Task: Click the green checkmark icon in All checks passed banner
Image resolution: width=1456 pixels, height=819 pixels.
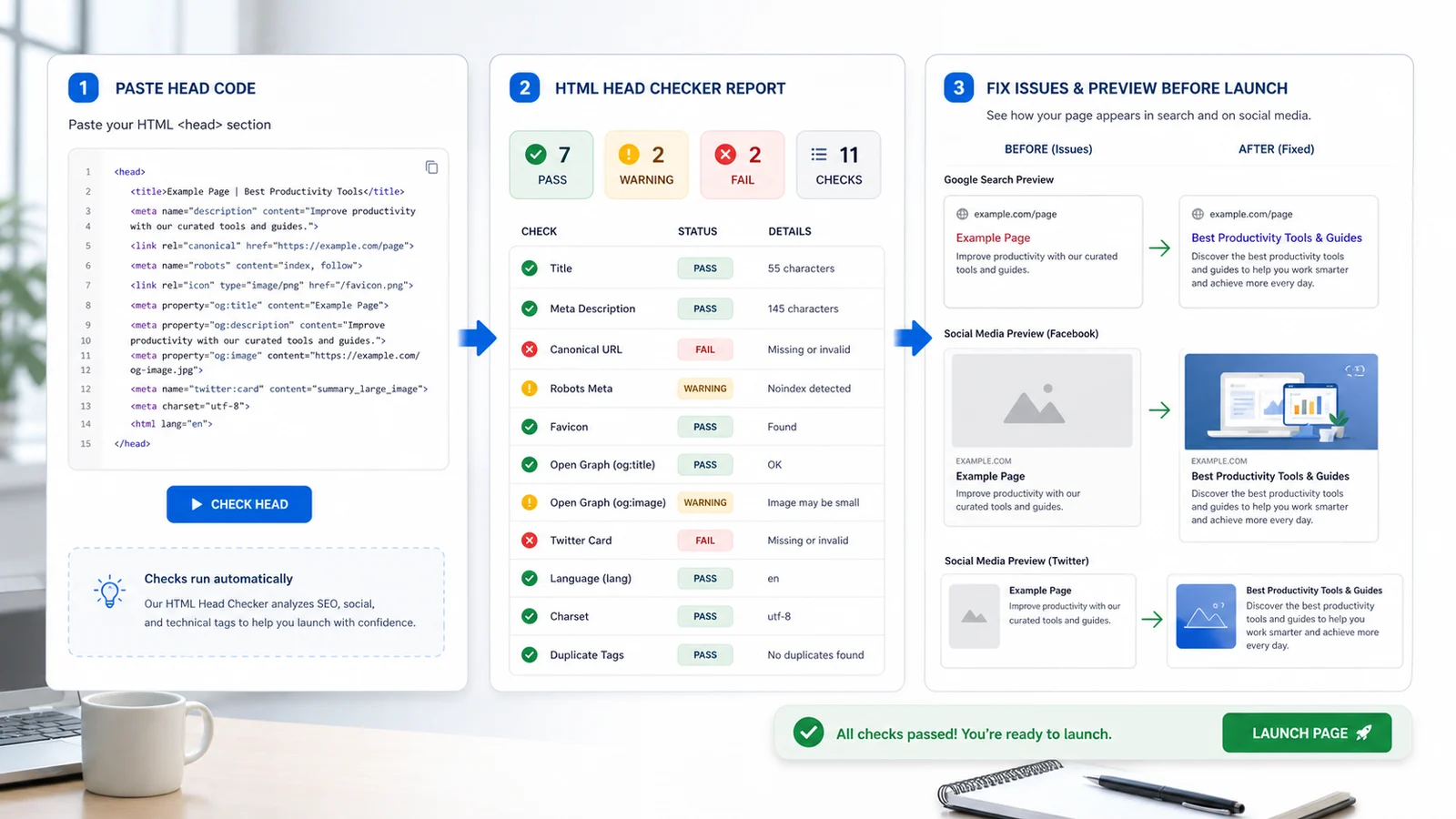Action: (808, 733)
